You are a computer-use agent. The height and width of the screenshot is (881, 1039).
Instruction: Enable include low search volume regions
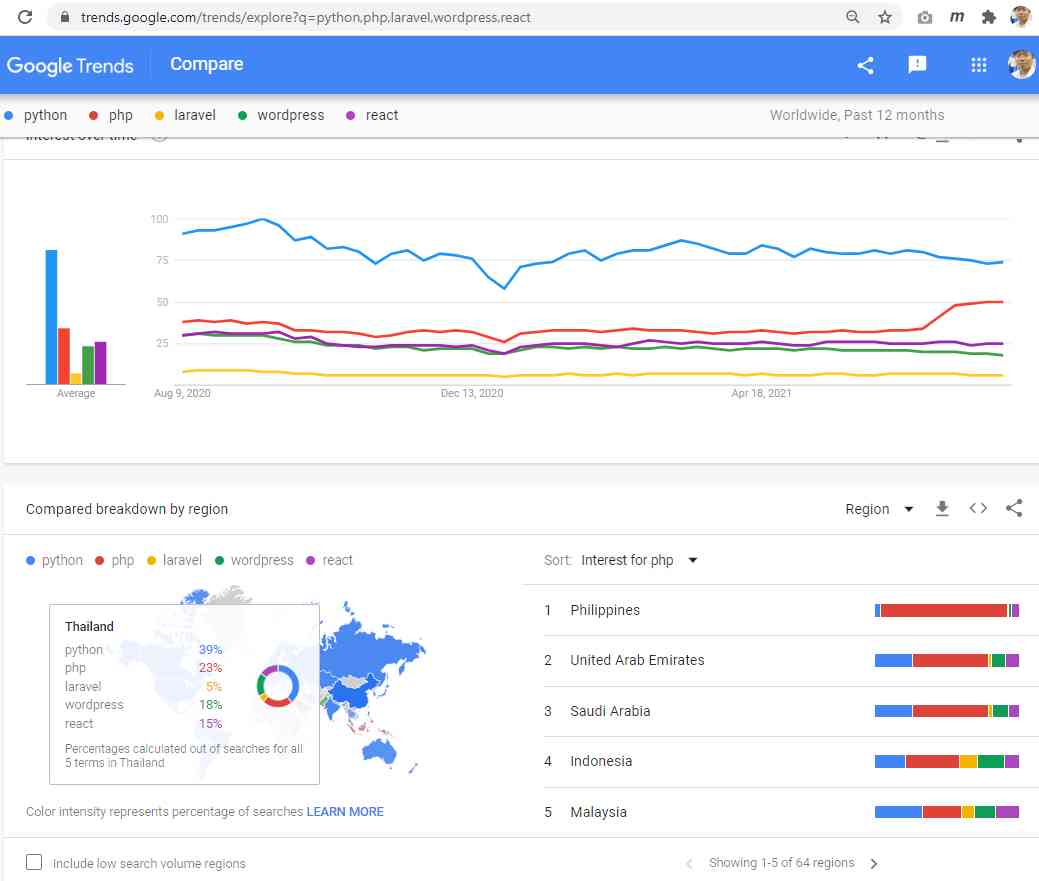coord(34,862)
